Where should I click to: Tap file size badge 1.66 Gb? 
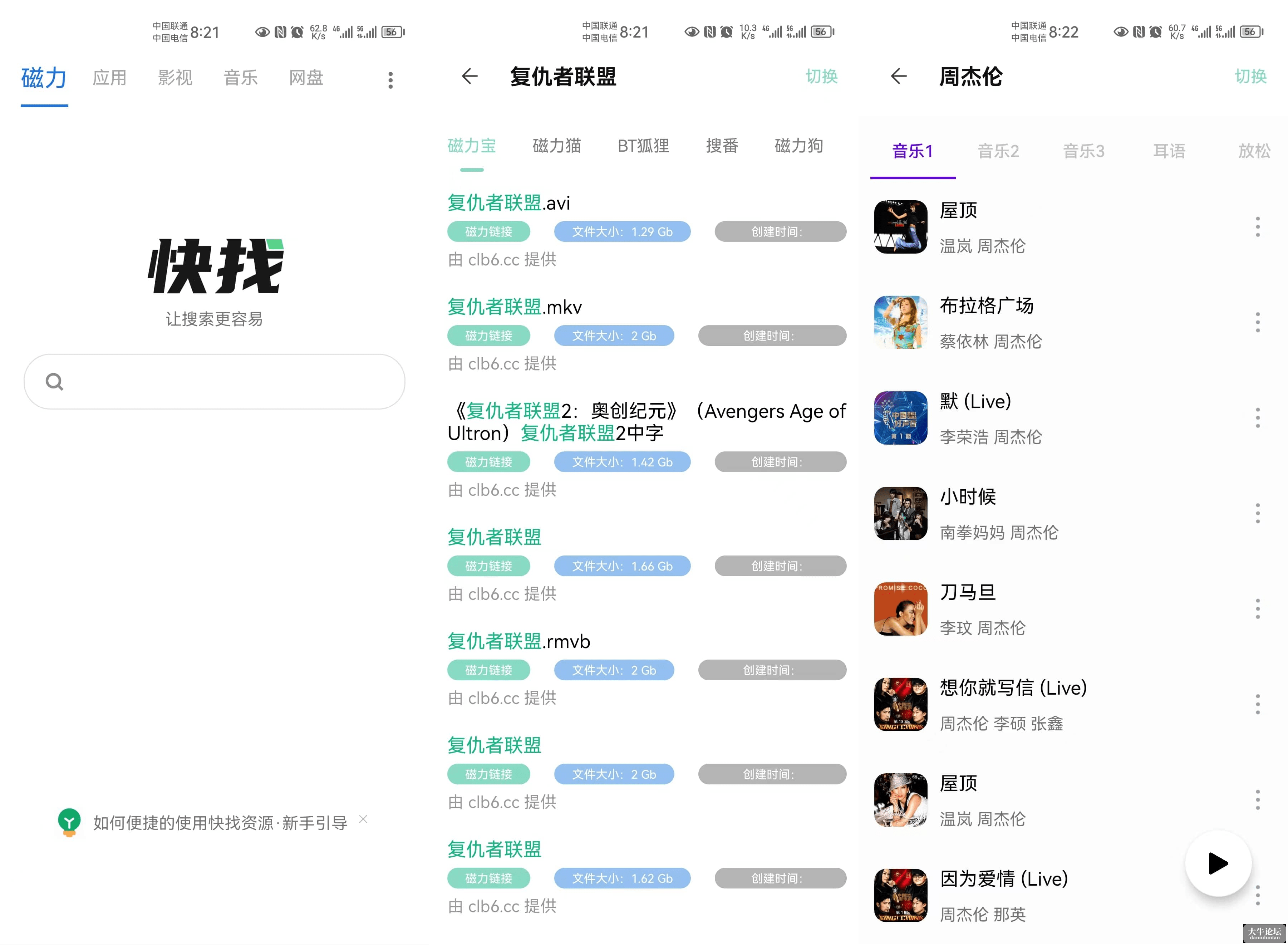tap(622, 566)
